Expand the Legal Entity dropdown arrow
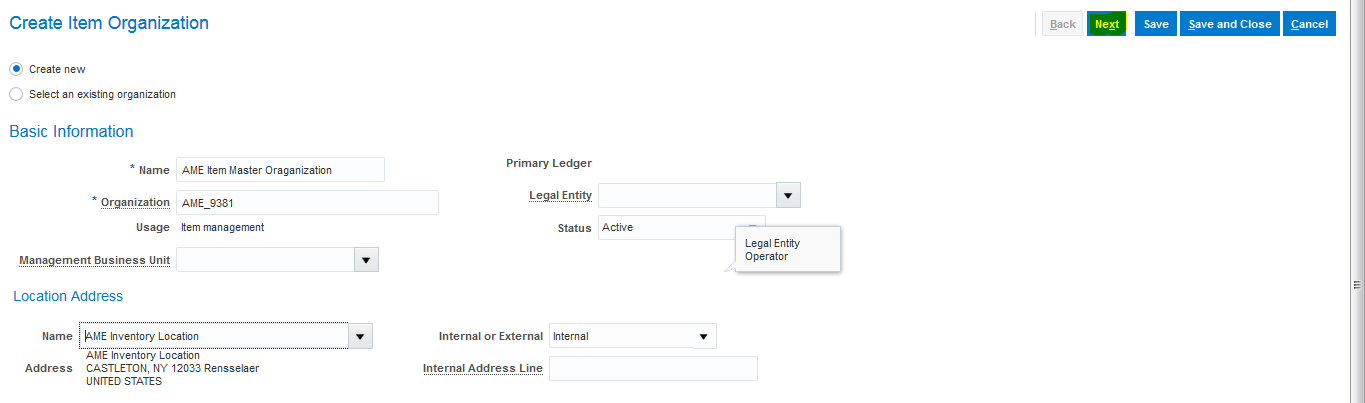 click(x=788, y=195)
